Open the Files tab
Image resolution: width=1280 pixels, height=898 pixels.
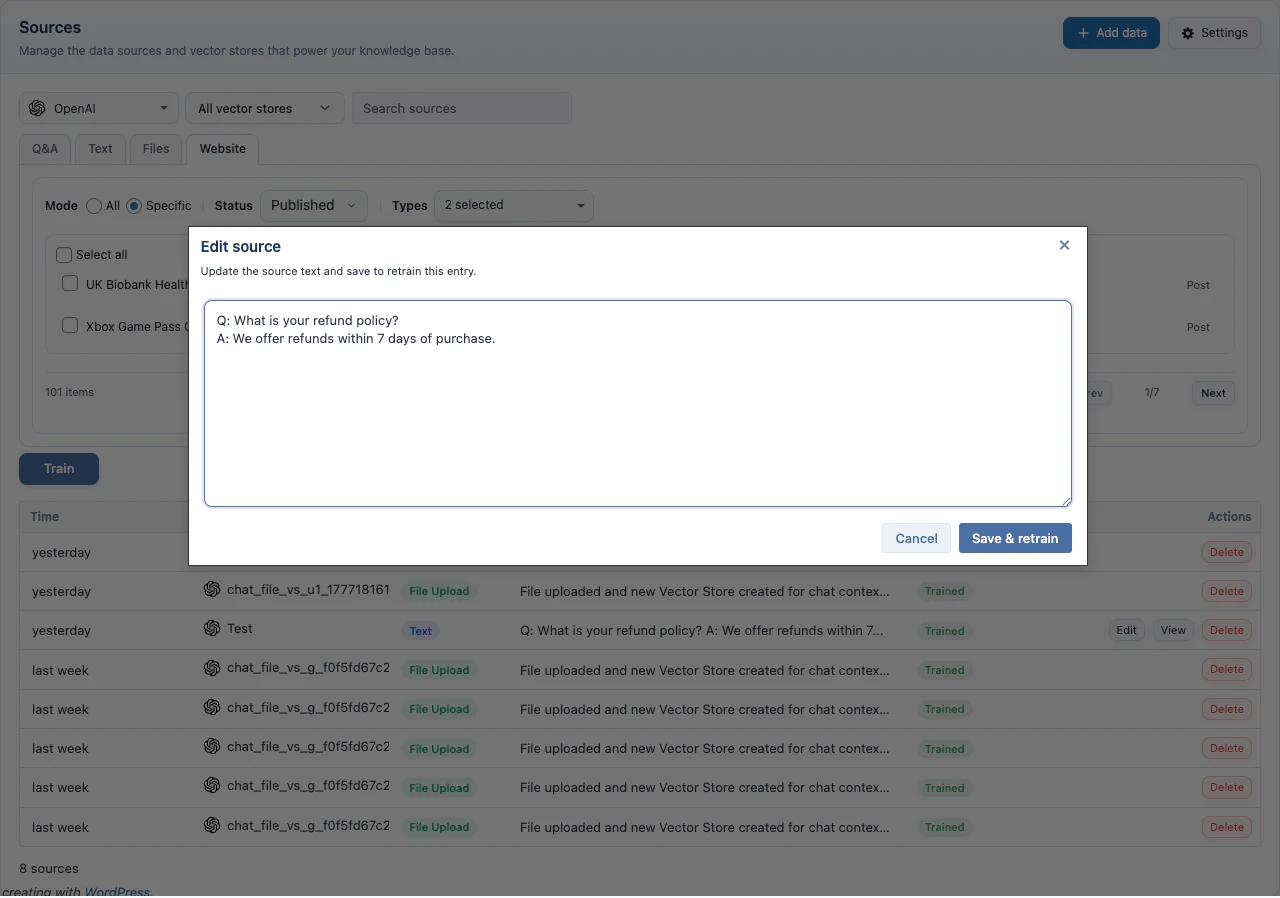coord(155,148)
